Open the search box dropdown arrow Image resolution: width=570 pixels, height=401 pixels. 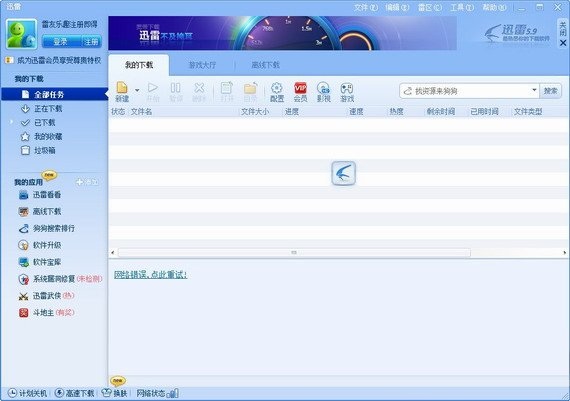click(x=534, y=90)
